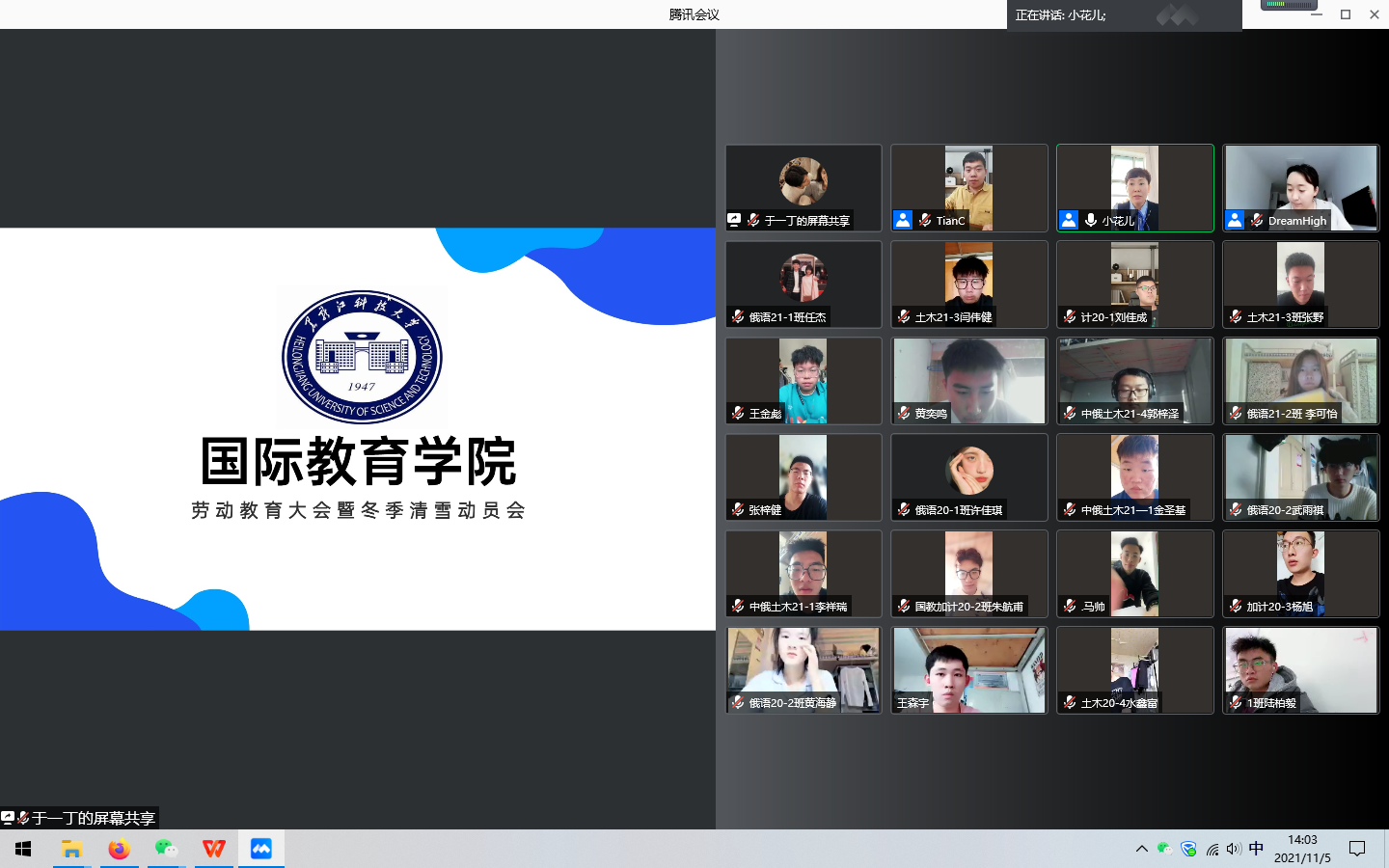Launch Firefox from the taskbar
Image resolution: width=1389 pixels, height=868 pixels.
[x=119, y=849]
